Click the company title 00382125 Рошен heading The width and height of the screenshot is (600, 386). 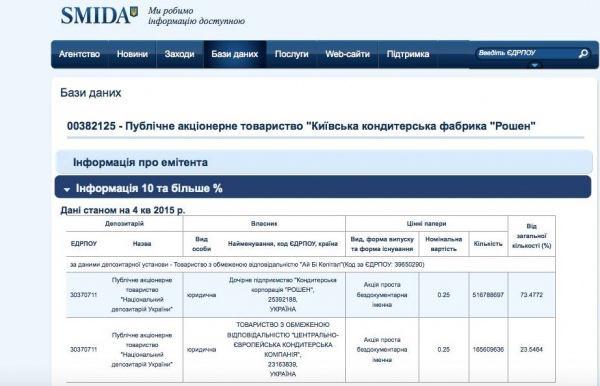(x=301, y=126)
